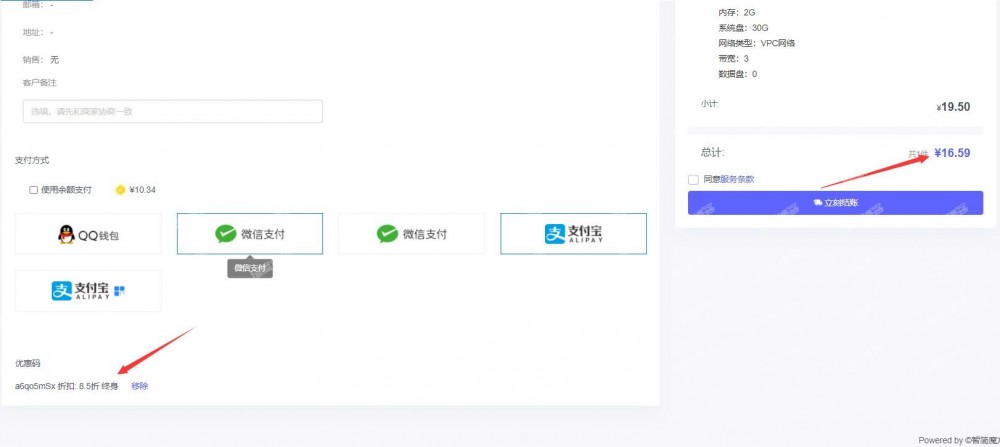Click the coupon text a6qo5mSx 折扣: 8.5折 终身
The height and width of the screenshot is (447, 1000).
click(67, 386)
